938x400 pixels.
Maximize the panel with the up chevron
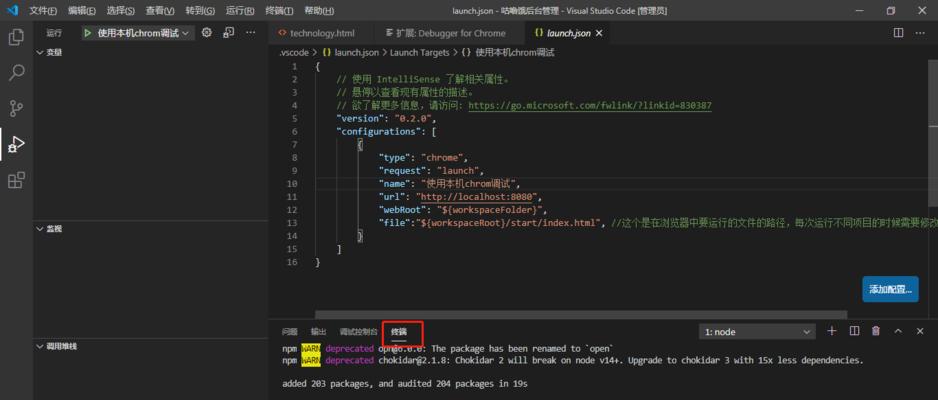click(x=898, y=331)
